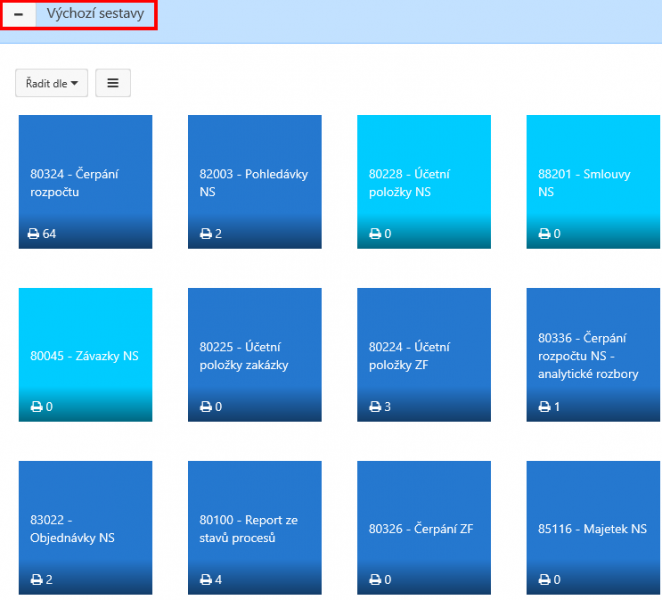Viewport: 662px width, 600px height.
Task: Open the 82003 - Pohledávky NS report tile
Action: point(255,182)
